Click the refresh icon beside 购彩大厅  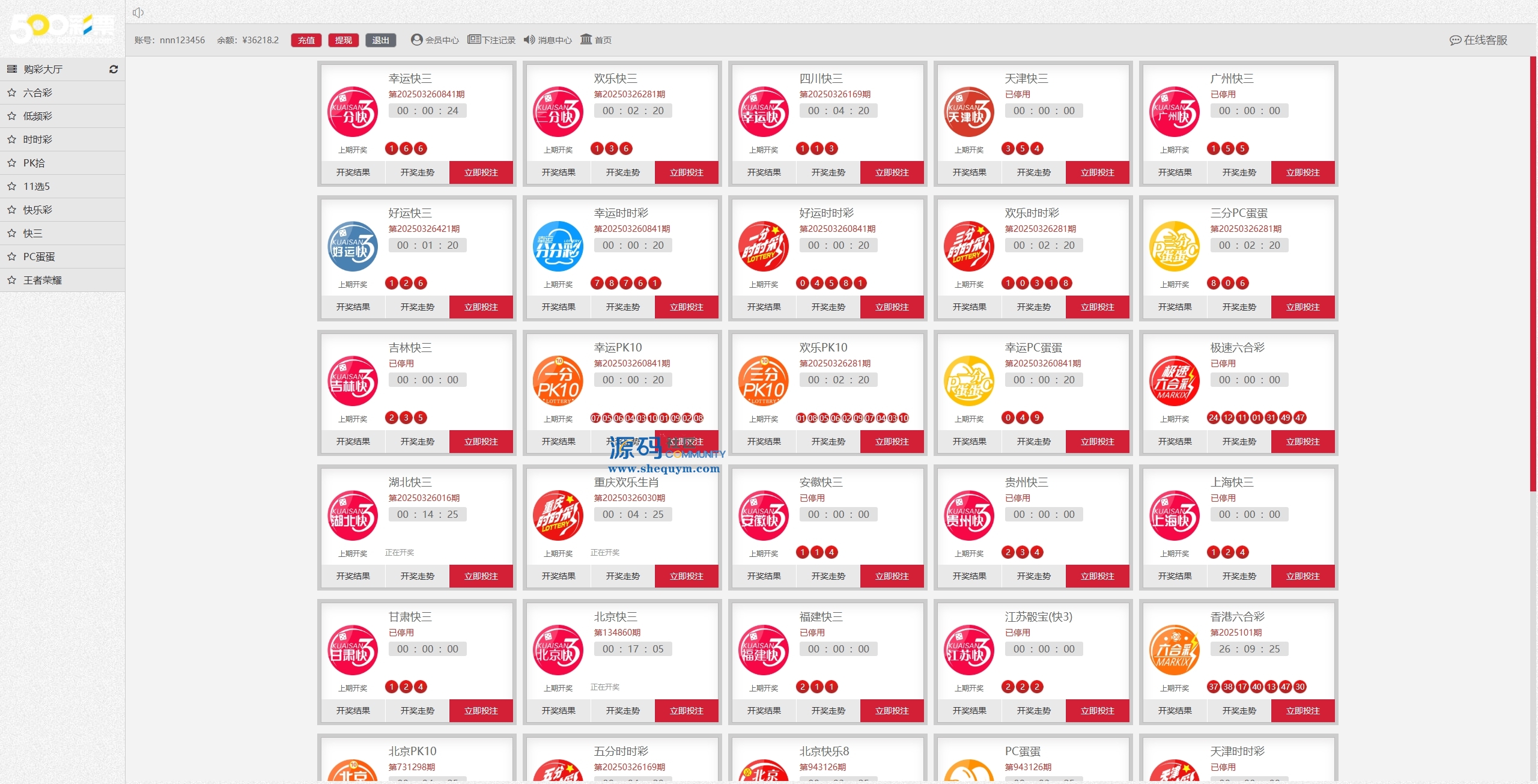tap(114, 70)
